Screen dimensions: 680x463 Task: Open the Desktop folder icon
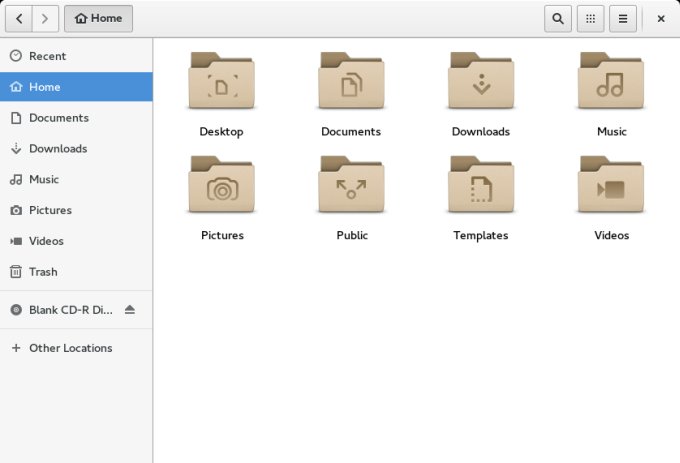221,83
